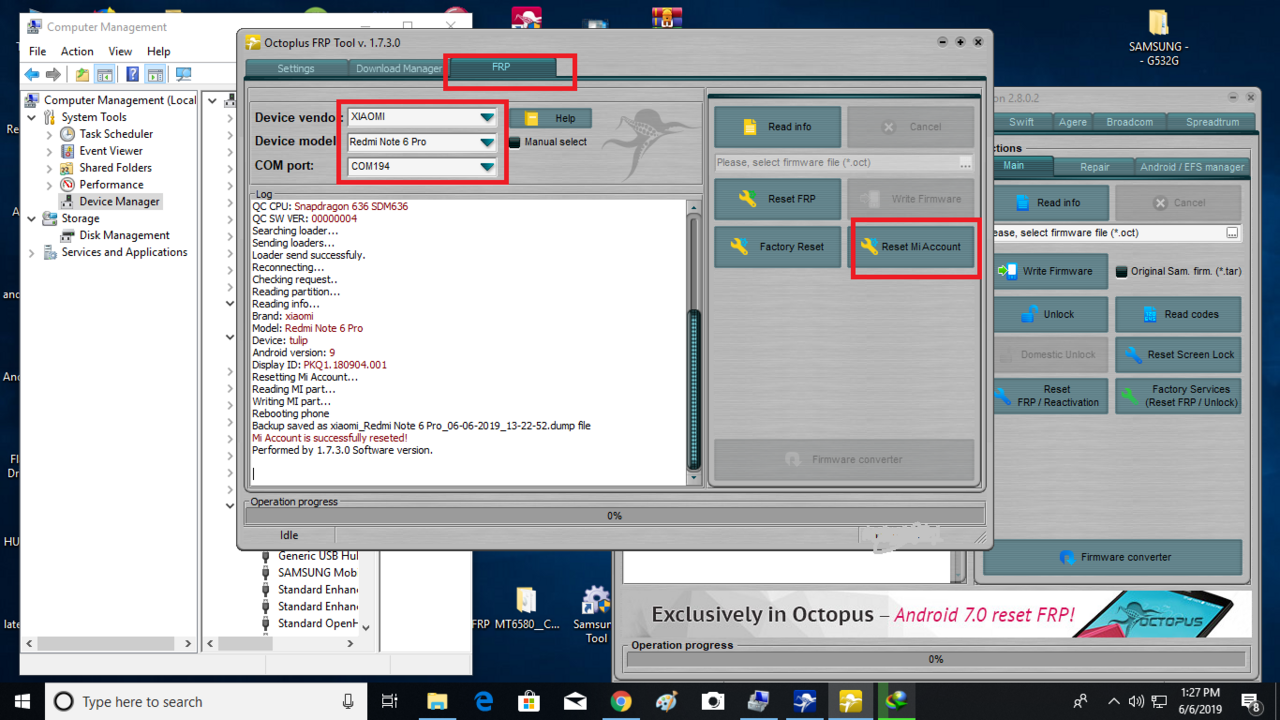The width and height of the screenshot is (1280, 720).
Task: Collapse Storage tree node
Action: pos(32,218)
